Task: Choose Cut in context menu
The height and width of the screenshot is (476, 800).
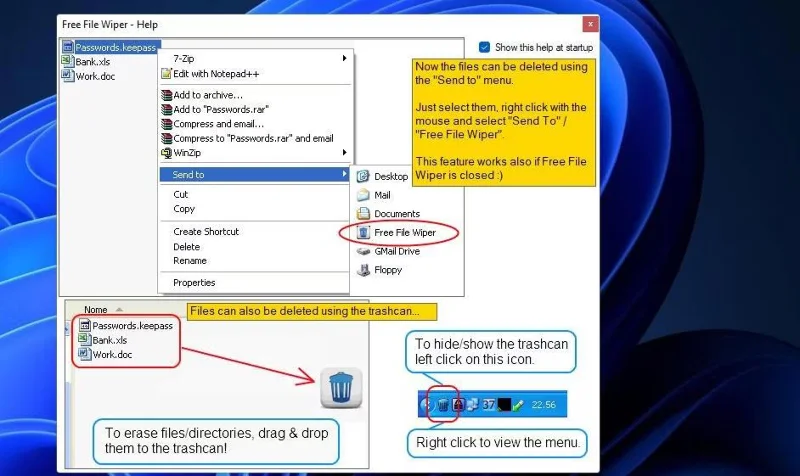Action: pyautogui.click(x=181, y=194)
